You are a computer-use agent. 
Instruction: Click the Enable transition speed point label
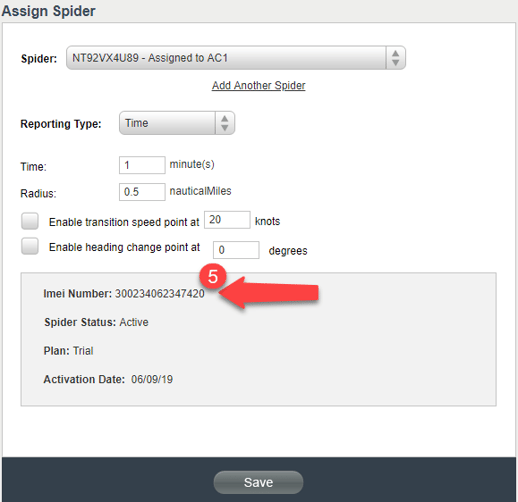click(x=124, y=222)
